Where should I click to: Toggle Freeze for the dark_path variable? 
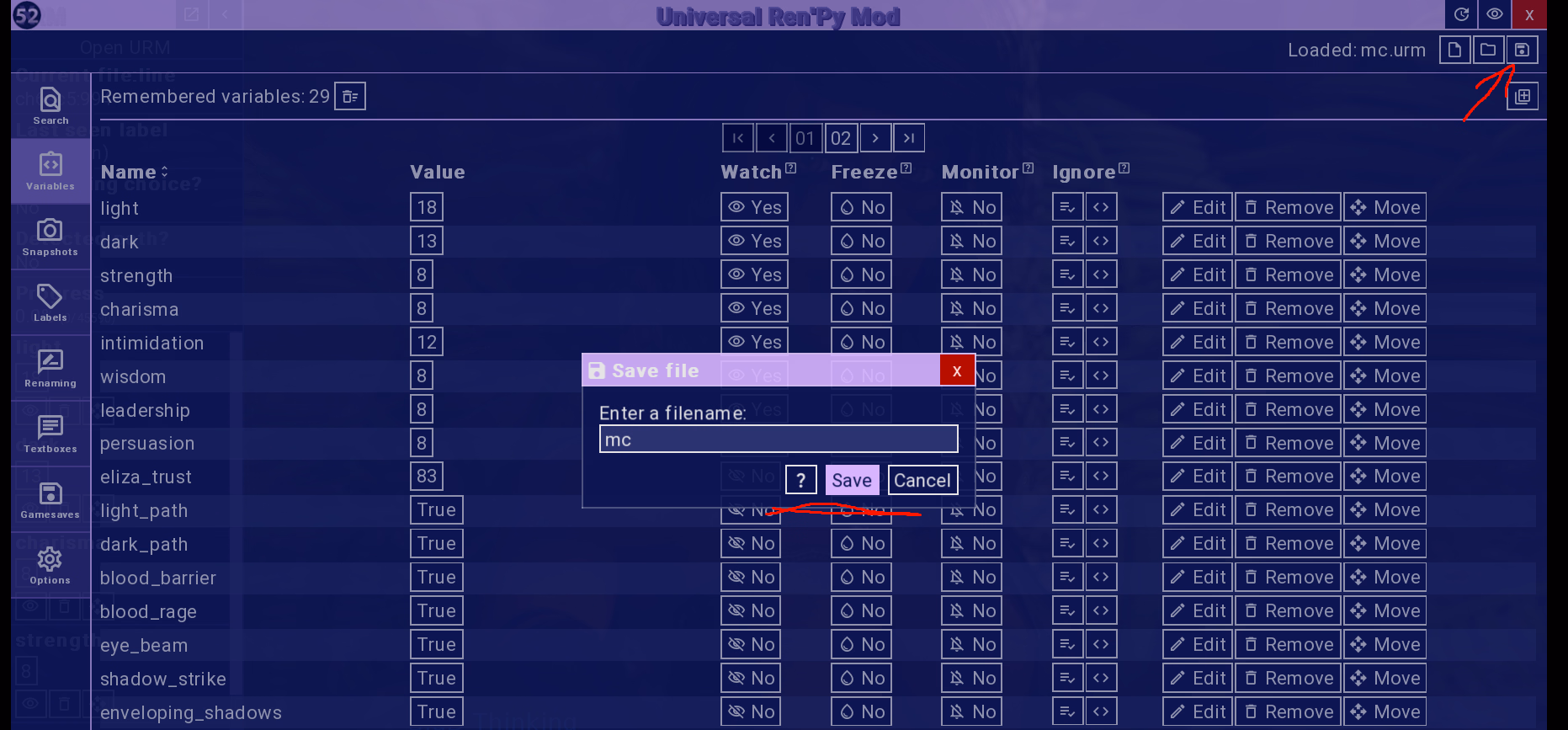(x=862, y=543)
